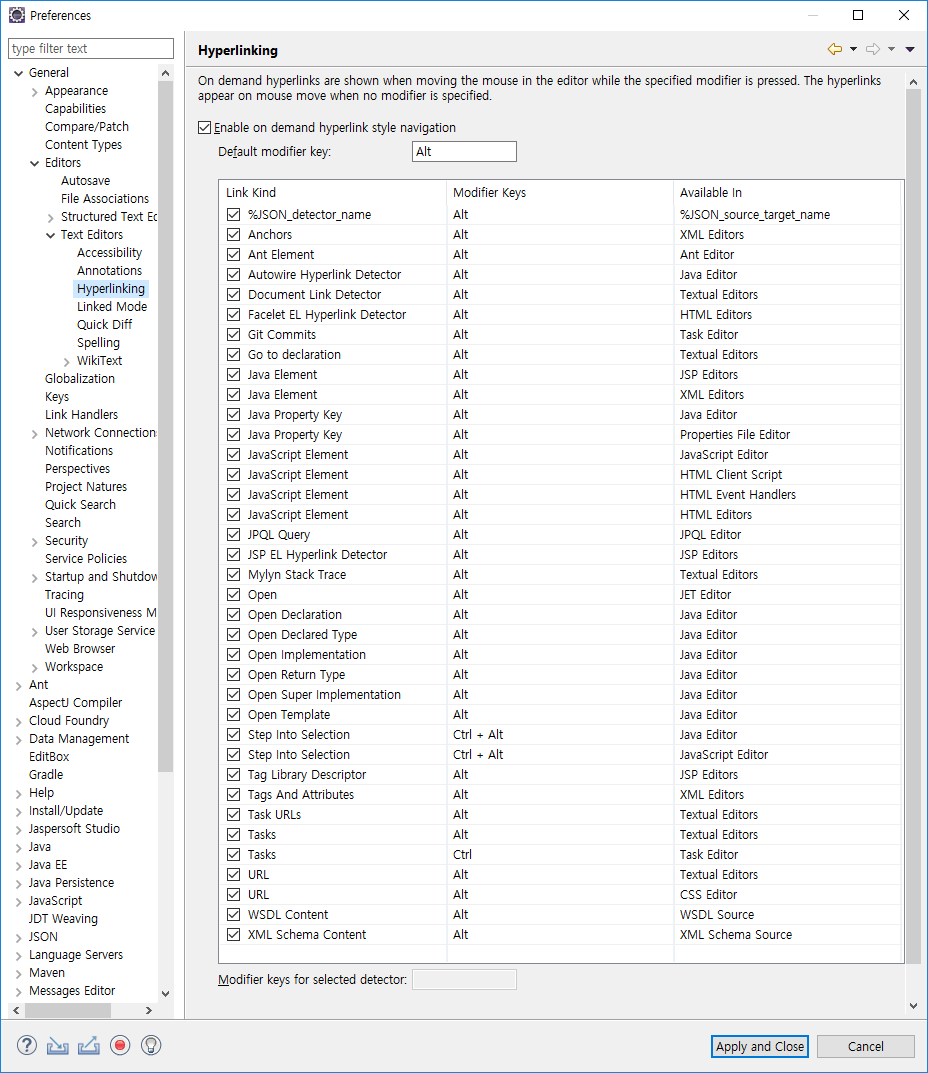Click the main panel vertical scrollbar

[913, 526]
